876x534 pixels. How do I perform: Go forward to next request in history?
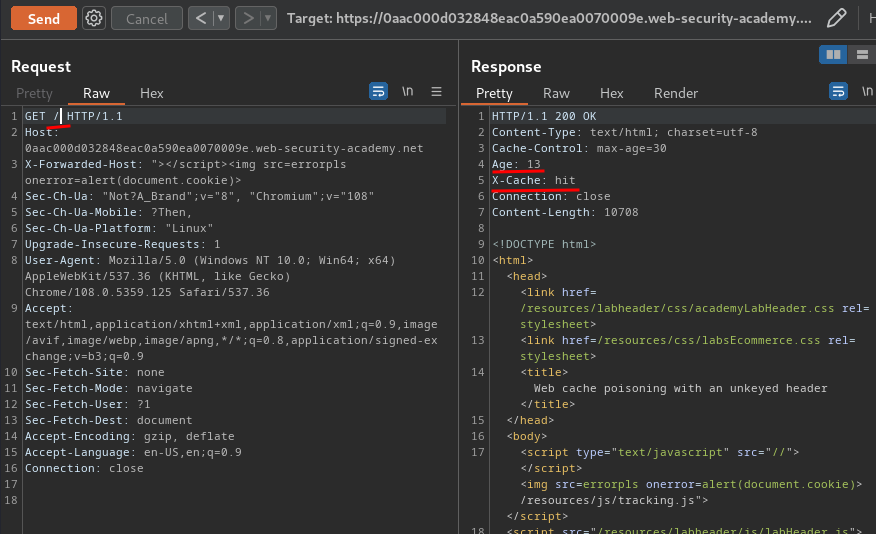click(248, 18)
